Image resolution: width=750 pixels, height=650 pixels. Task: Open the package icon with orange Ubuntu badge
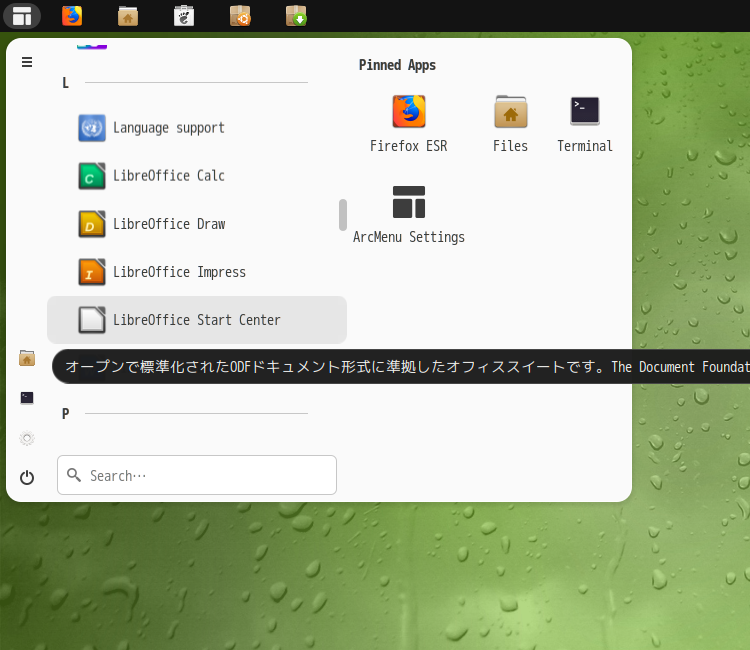point(240,16)
